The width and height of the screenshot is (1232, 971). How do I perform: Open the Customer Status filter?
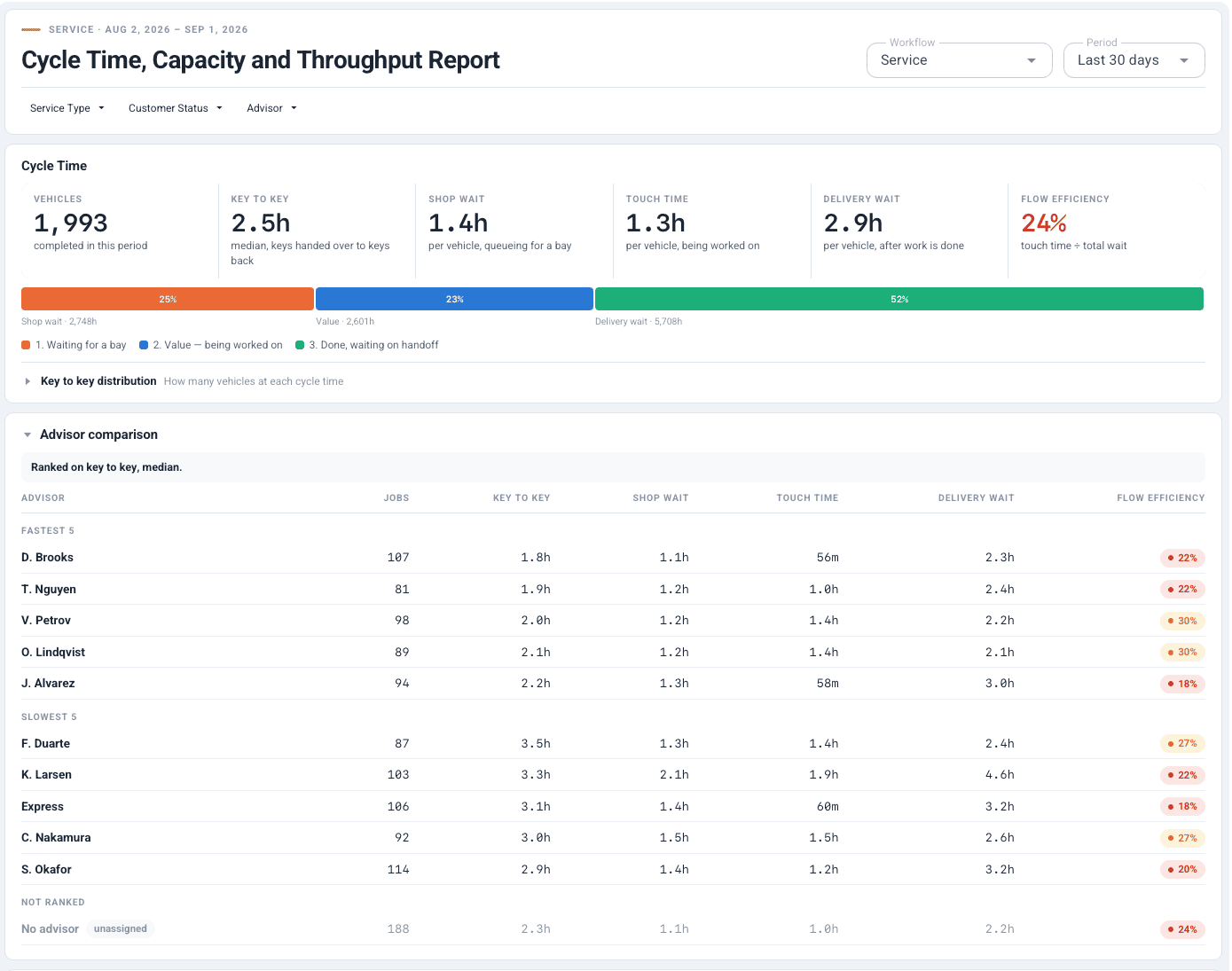tap(176, 108)
